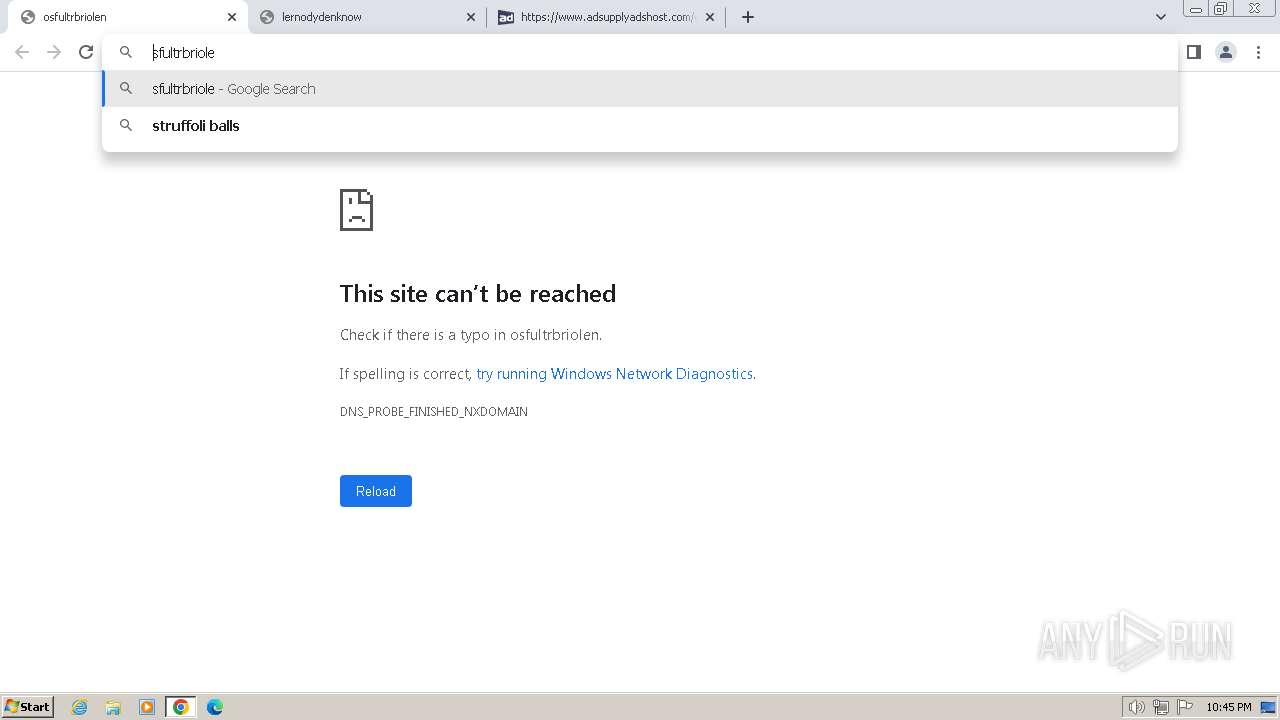Close the adsupplyadshost tab
1280x720 pixels.
[x=710, y=17]
